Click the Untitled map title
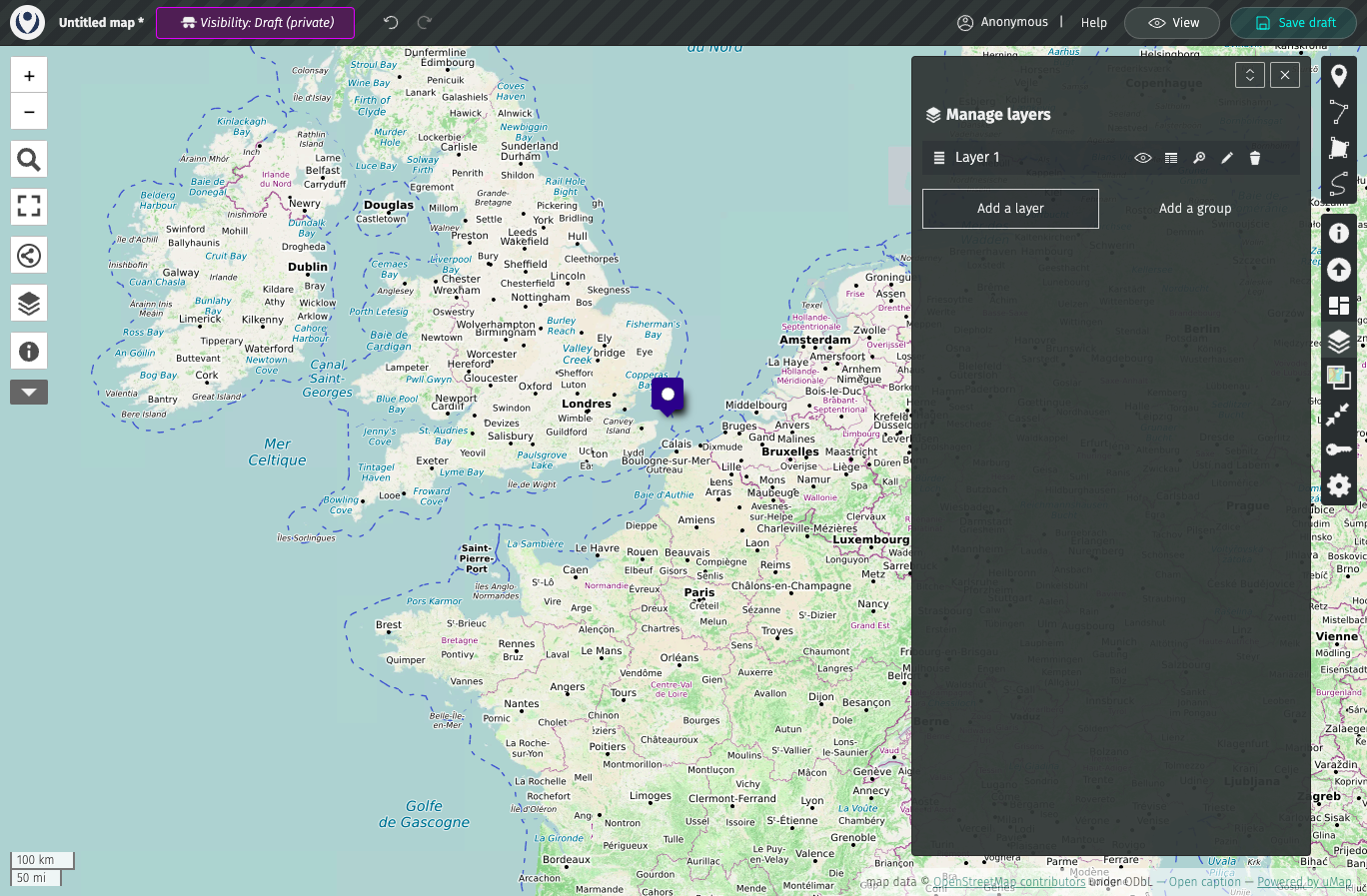 click(x=101, y=23)
